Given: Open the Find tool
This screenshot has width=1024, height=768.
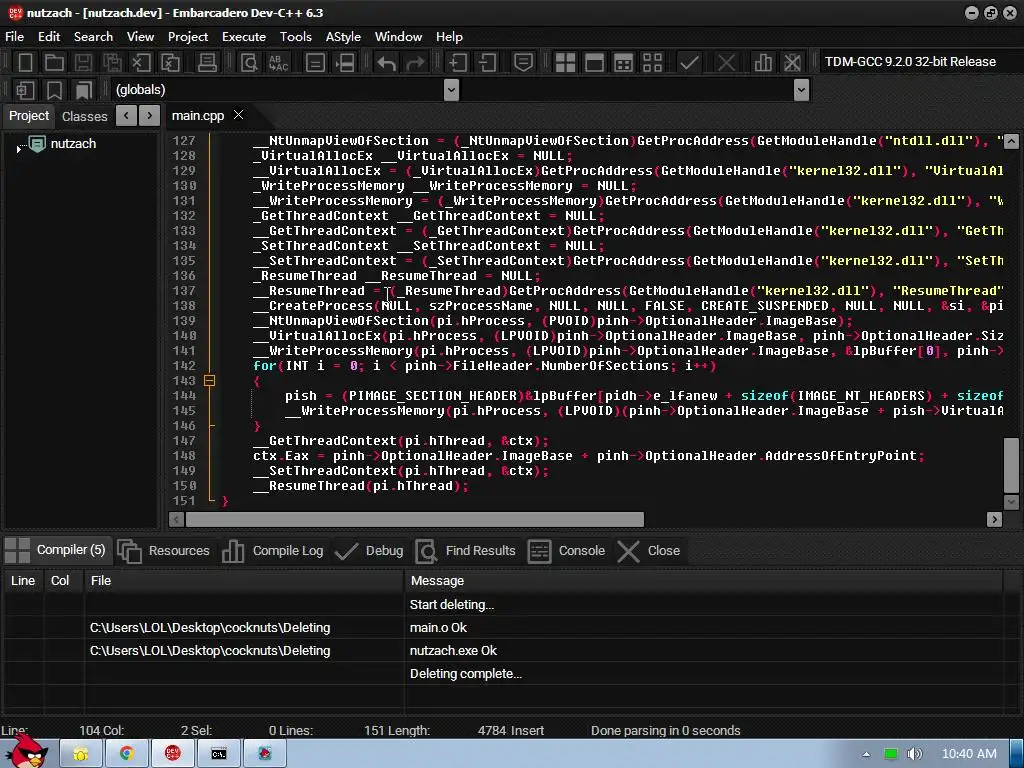Looking at the screenshot, I should pos(249,63).
